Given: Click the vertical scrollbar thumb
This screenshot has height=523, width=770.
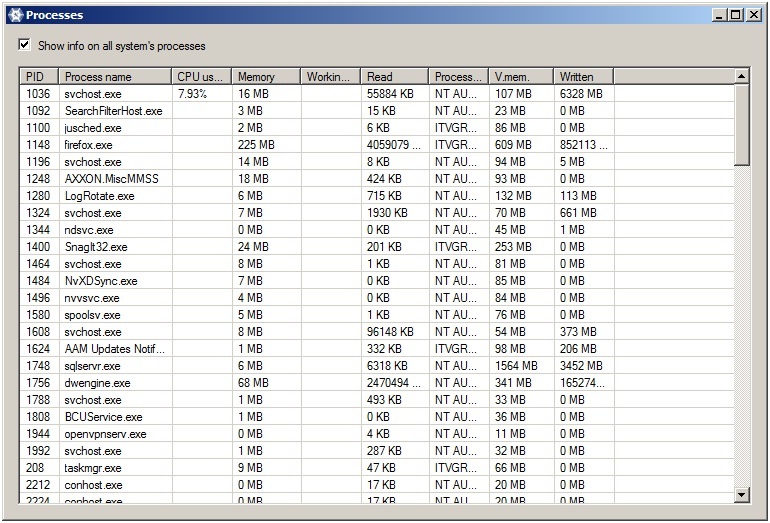Looking at the screenshot, I should coord(741,124).
